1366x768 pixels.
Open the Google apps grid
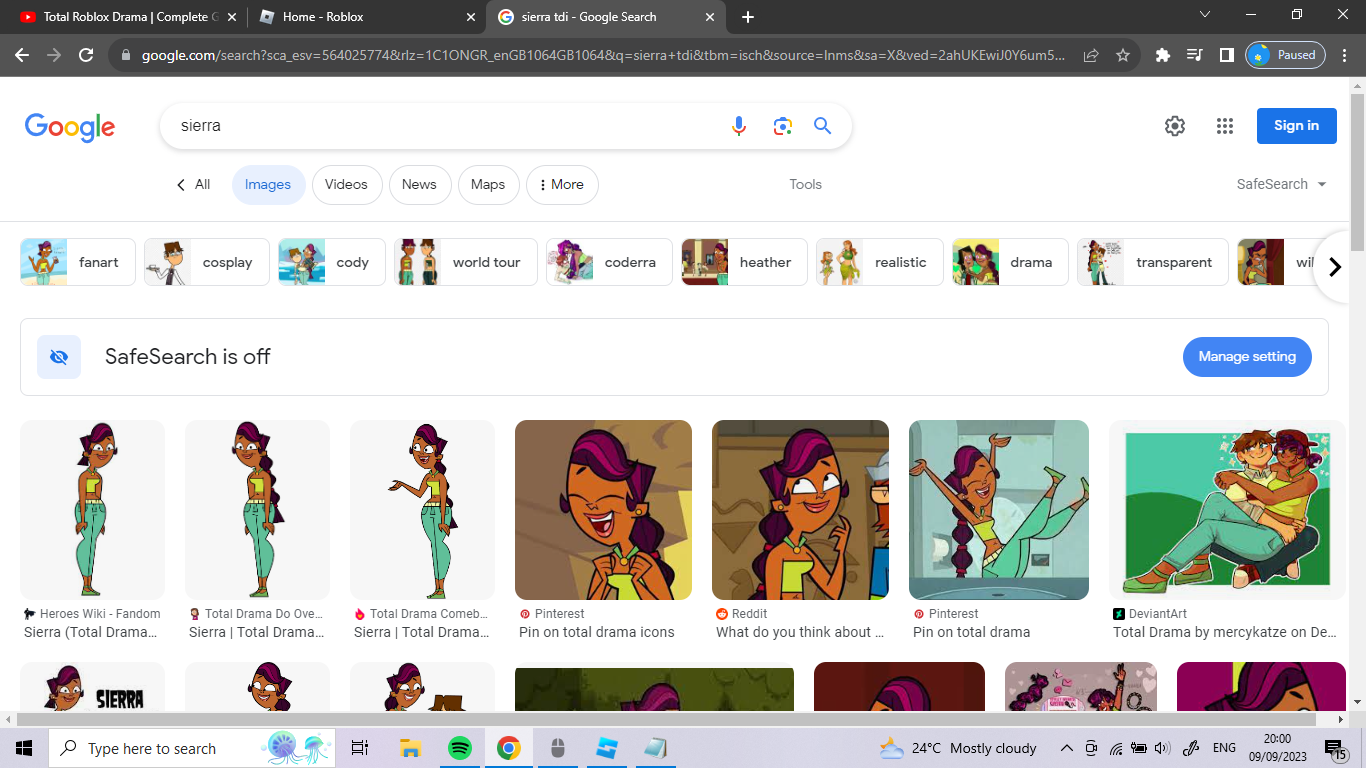[1225, 126]
